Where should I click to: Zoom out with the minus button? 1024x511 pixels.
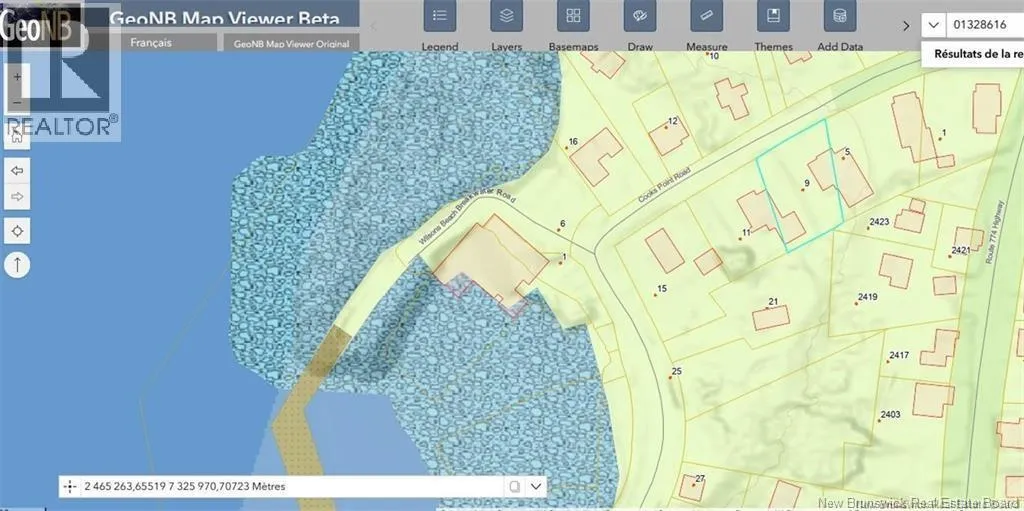coord(17,103)
